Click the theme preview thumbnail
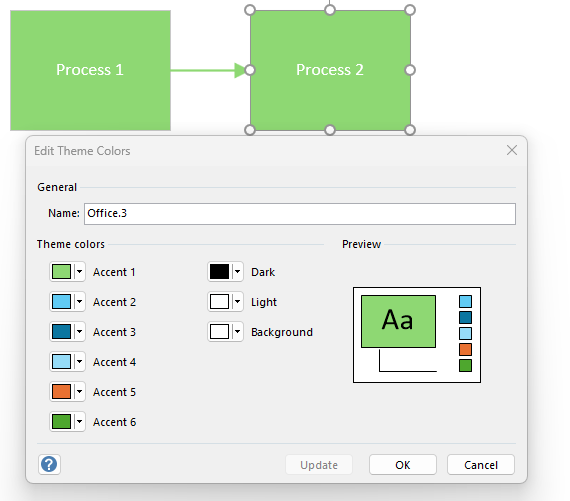This screenshot has width=570, height=501. point(417,335)
